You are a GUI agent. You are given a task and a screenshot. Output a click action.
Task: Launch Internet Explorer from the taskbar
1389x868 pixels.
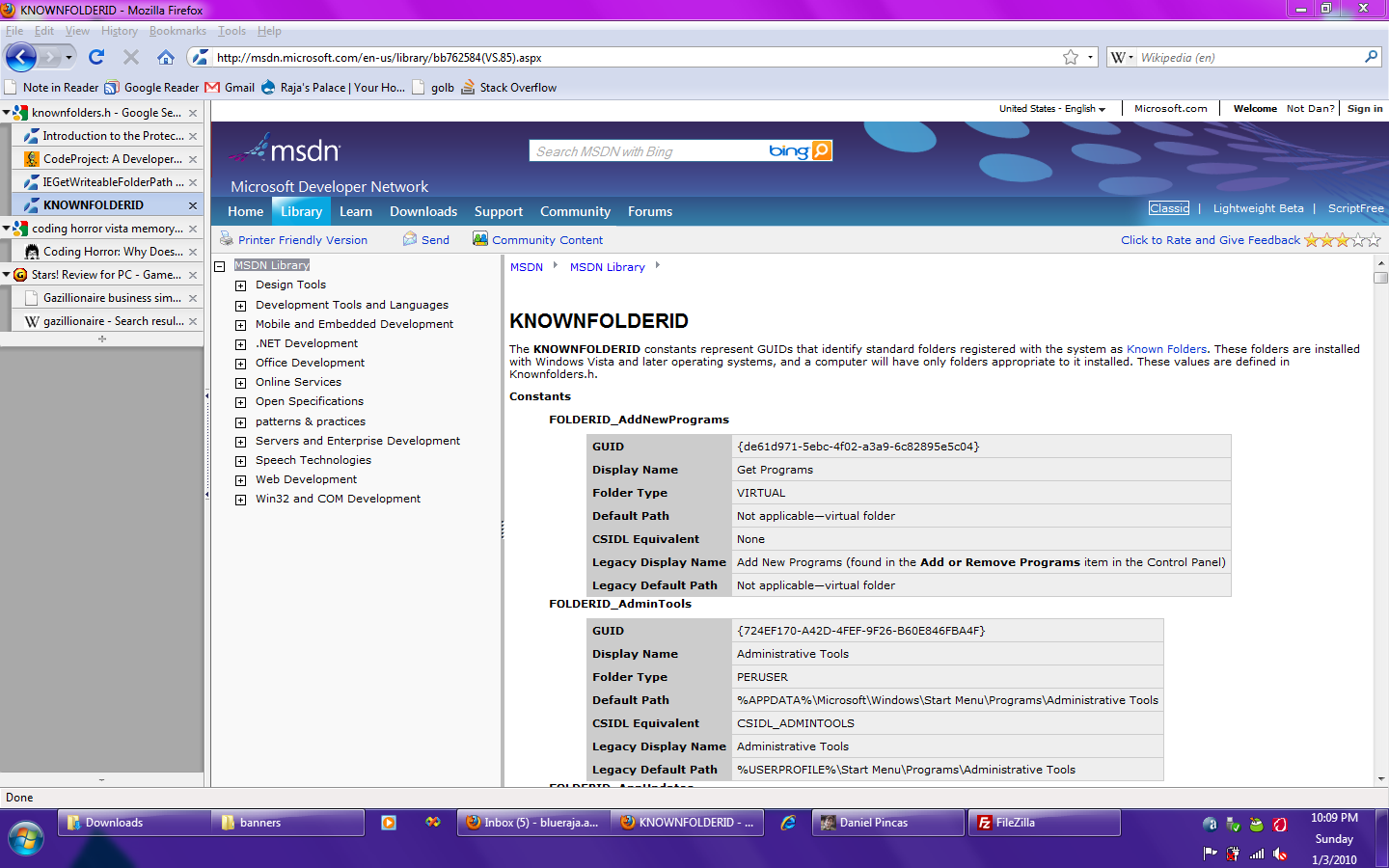pyautogui.click(x=788, y=823)
